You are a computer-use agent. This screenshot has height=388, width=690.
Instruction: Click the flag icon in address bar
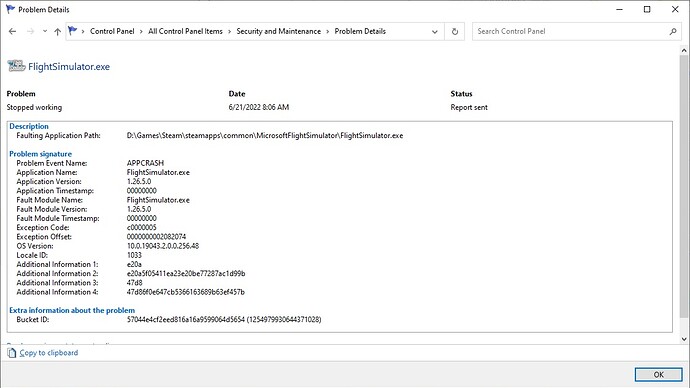(73, 31)
